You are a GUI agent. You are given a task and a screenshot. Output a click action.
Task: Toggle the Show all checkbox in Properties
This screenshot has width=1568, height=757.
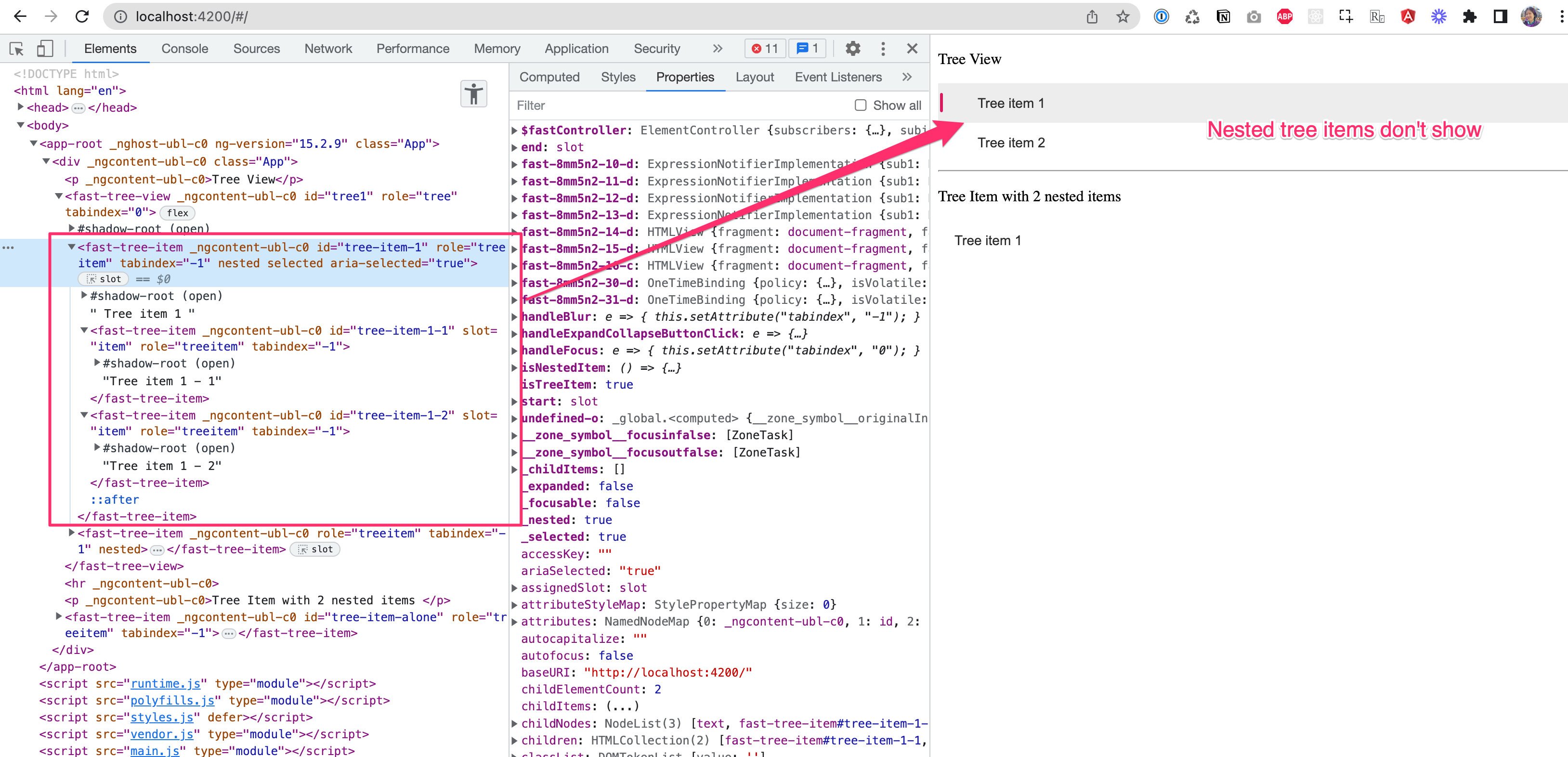pos(858,105)
